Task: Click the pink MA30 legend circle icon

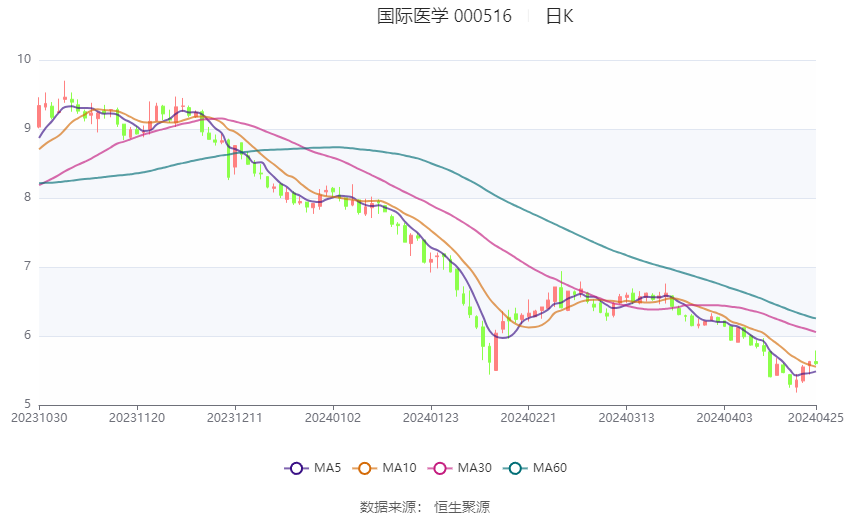Action: [440, 468]
